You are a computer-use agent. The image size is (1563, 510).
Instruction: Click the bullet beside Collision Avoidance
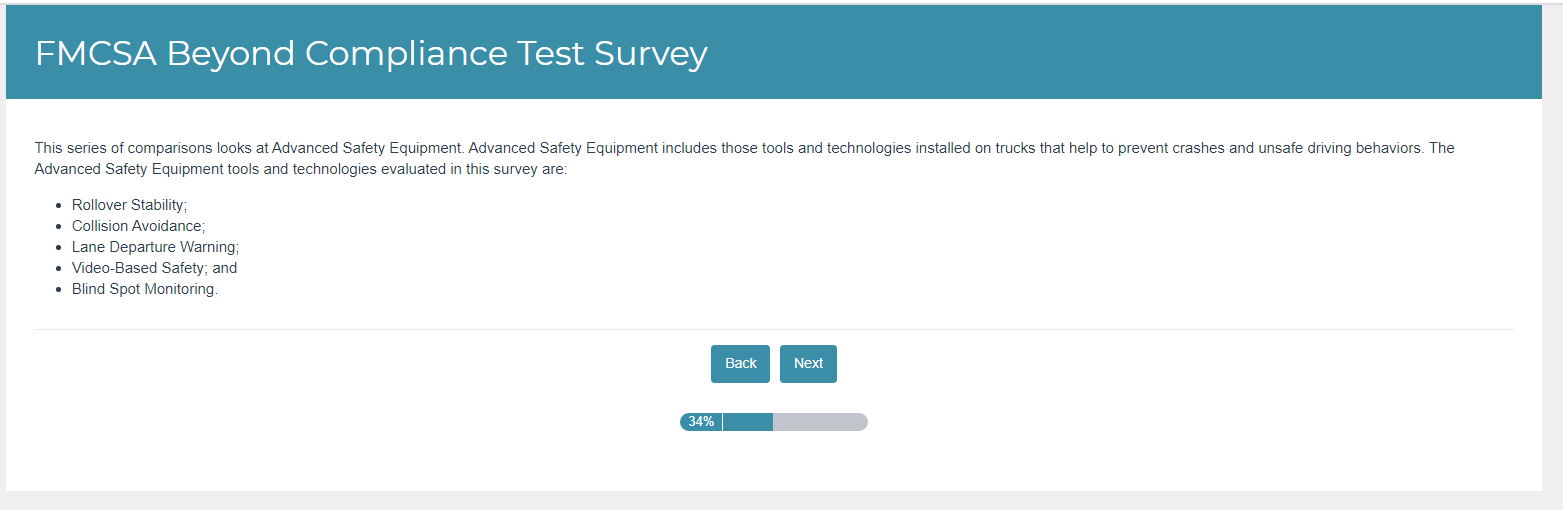click(60, 226)
